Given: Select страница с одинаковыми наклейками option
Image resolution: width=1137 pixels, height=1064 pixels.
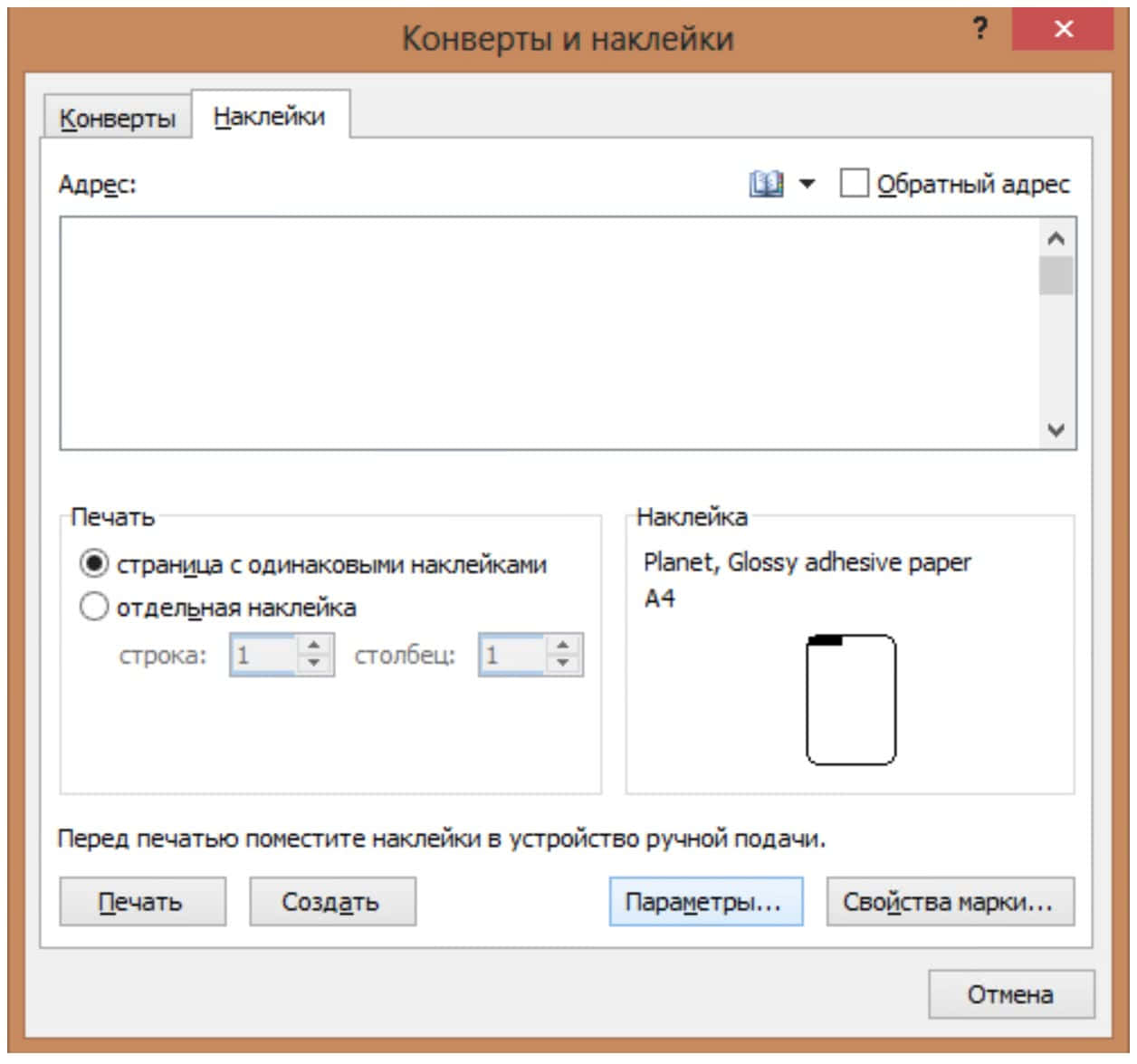Looking at the screenshot, I should pos(94,564).
